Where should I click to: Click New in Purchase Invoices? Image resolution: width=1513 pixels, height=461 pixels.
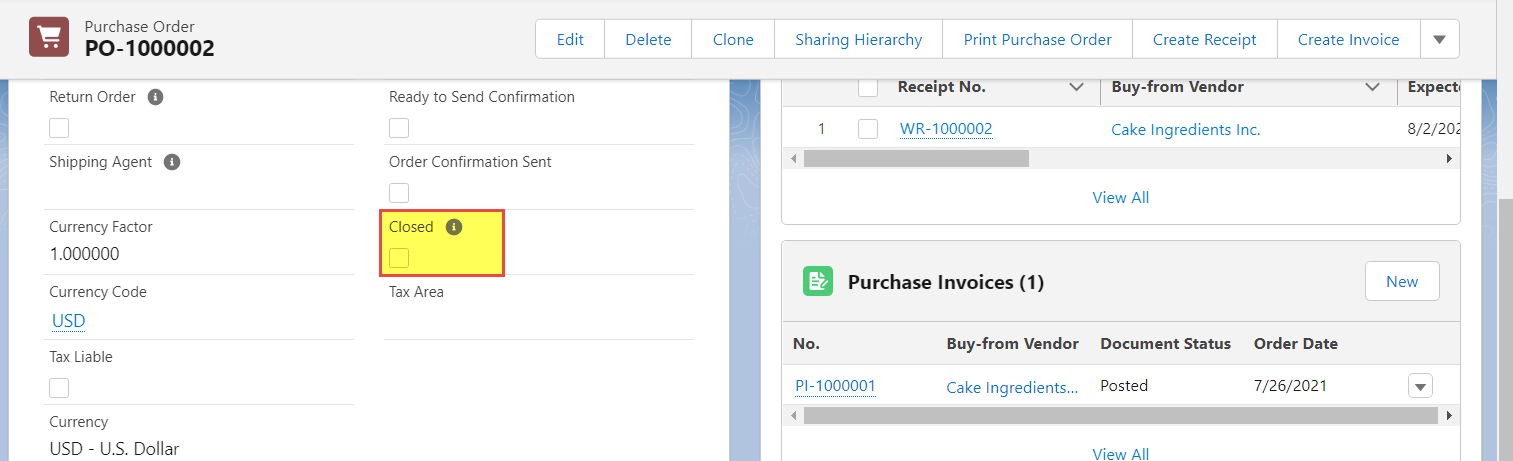pos(1402,281)
